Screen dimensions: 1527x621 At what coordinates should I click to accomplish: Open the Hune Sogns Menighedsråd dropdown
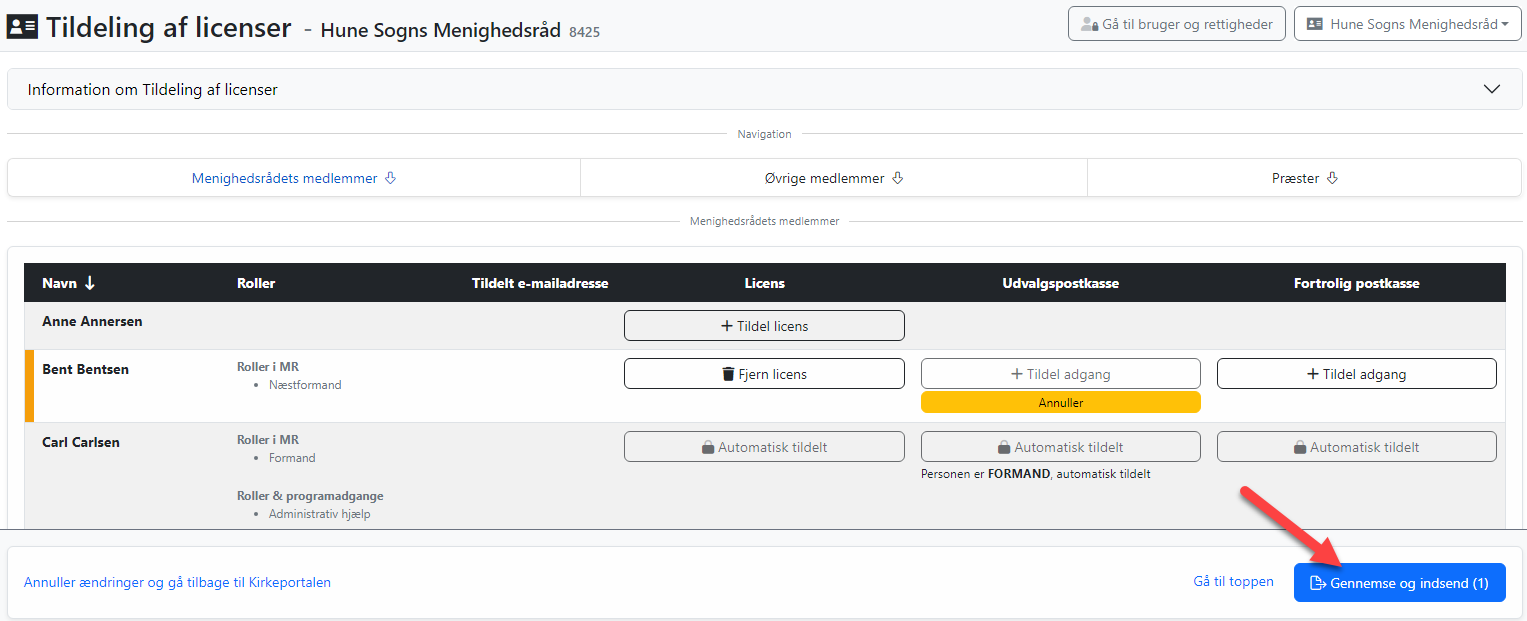1407,24
